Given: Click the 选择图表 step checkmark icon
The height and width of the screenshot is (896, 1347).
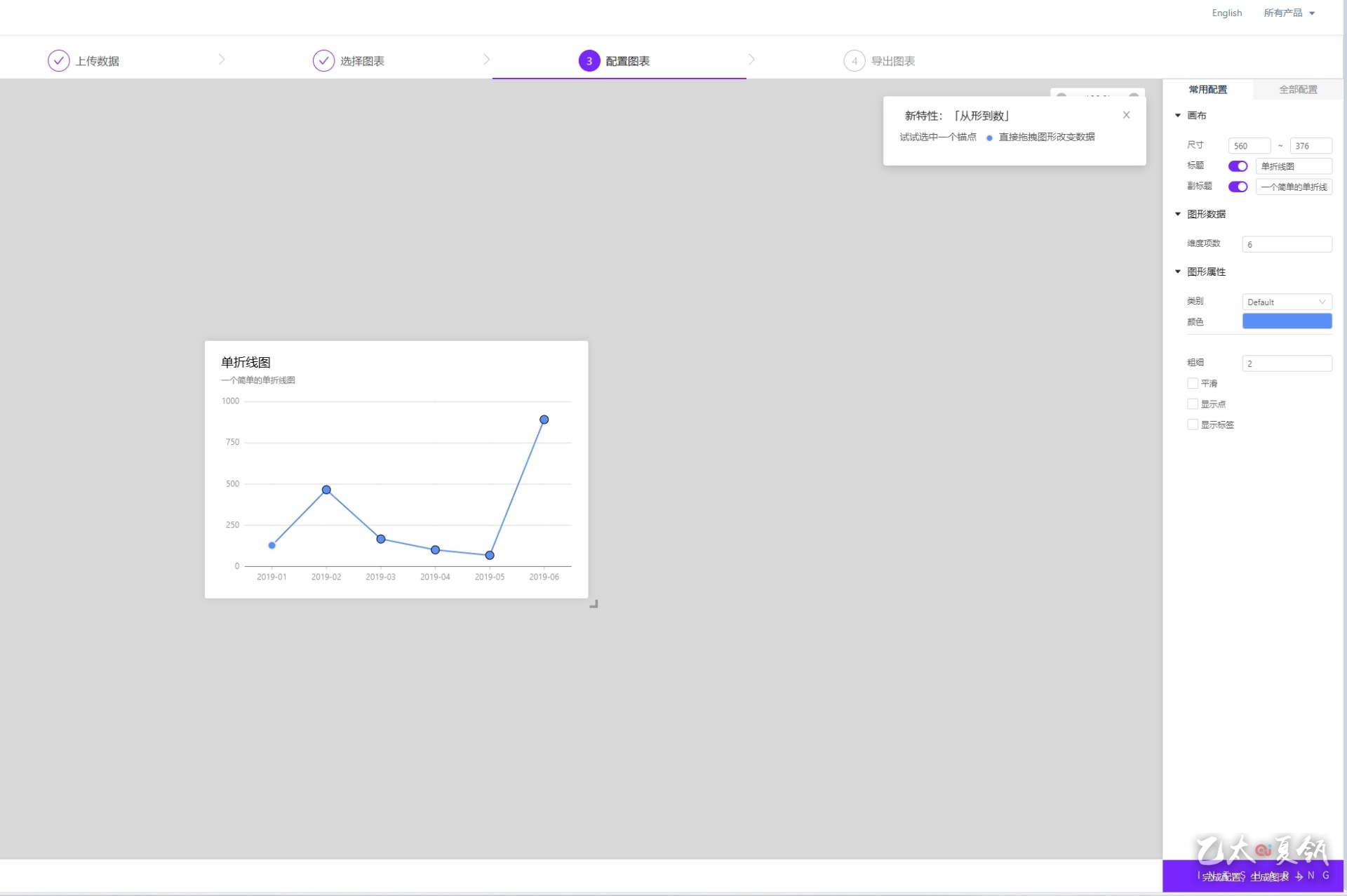Looking at the screenshot, I should [x=323, y=61].
